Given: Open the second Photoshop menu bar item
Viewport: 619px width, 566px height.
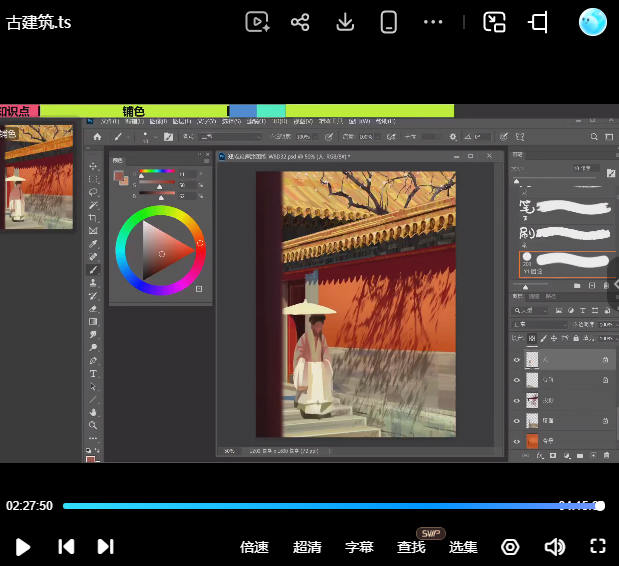Looking at the screenshot, I should click(x=134, y=121).
